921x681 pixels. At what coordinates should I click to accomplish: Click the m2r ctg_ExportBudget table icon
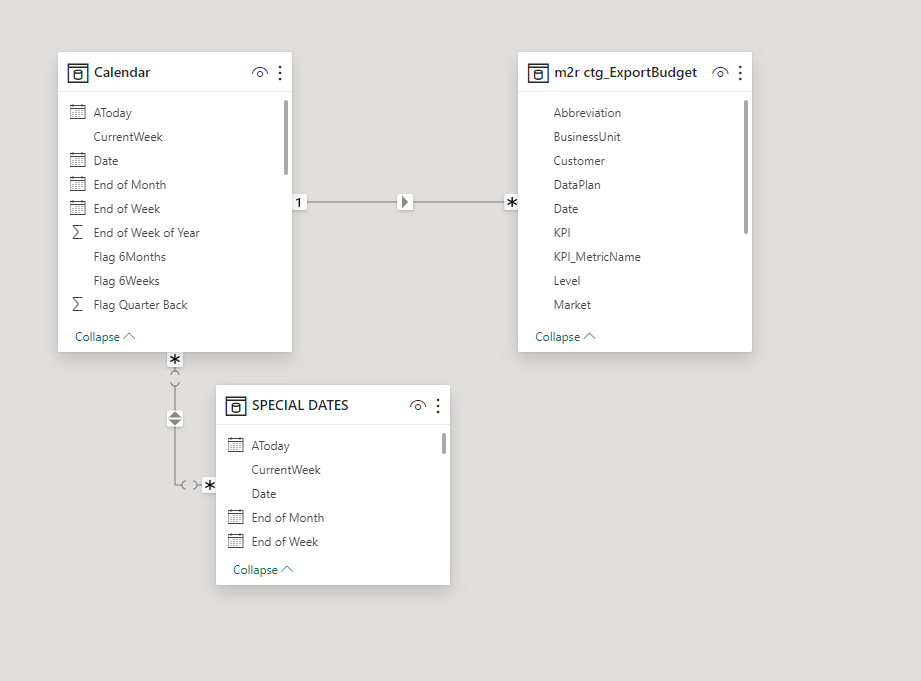coord(538,73)
